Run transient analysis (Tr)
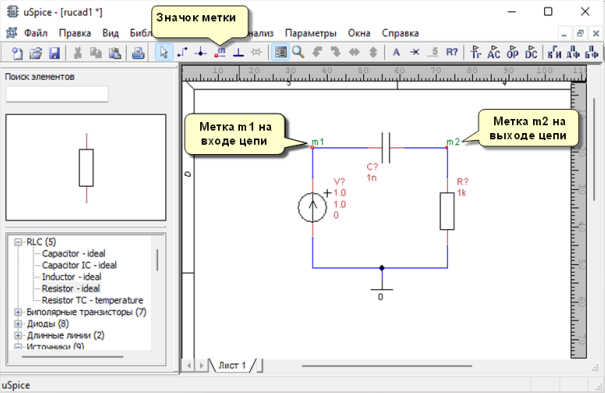The width and height of the screenshot is (605, 393). (476, 52)
